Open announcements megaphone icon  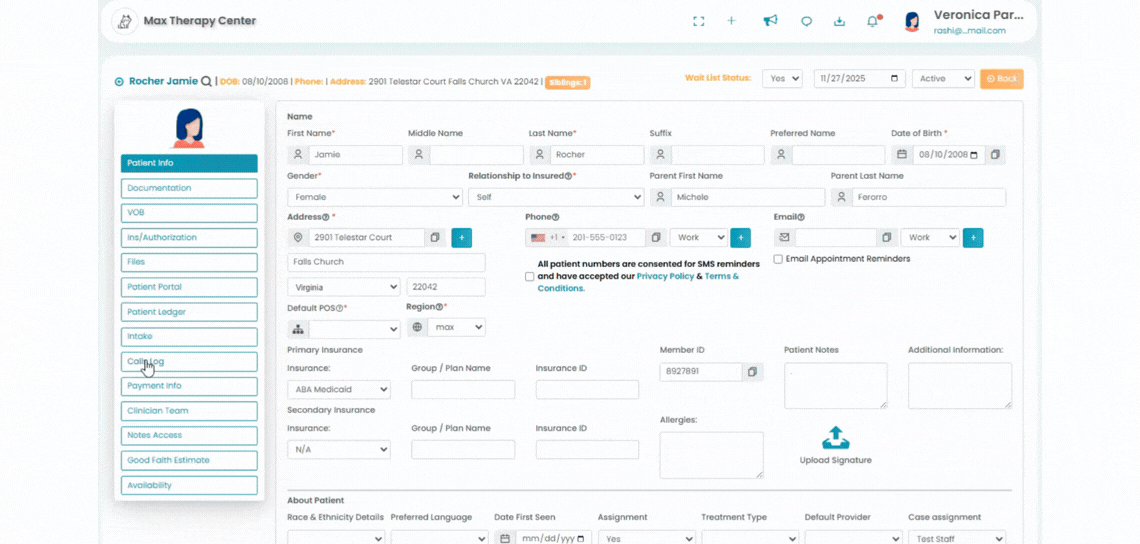tap(770, 21)
